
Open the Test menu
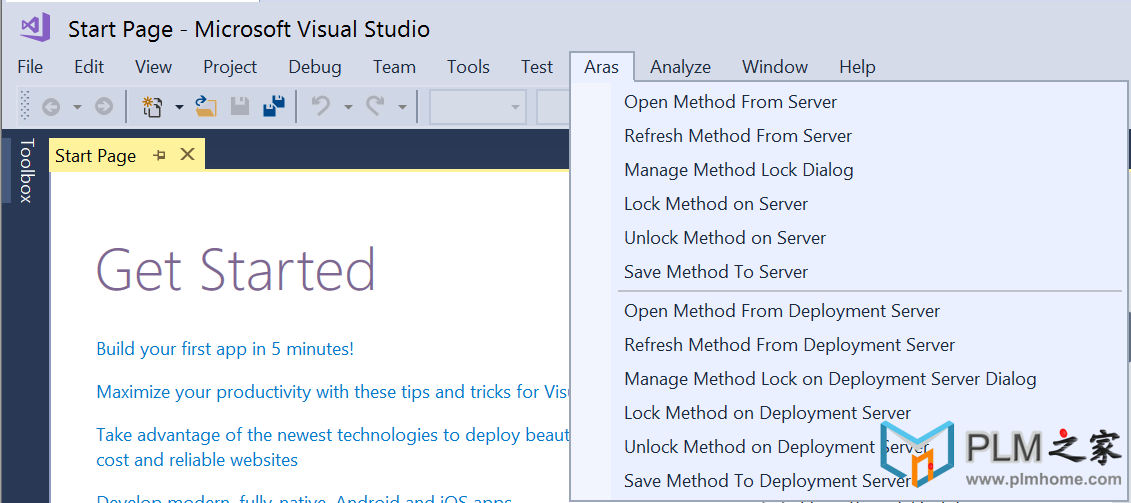(537, 67)
